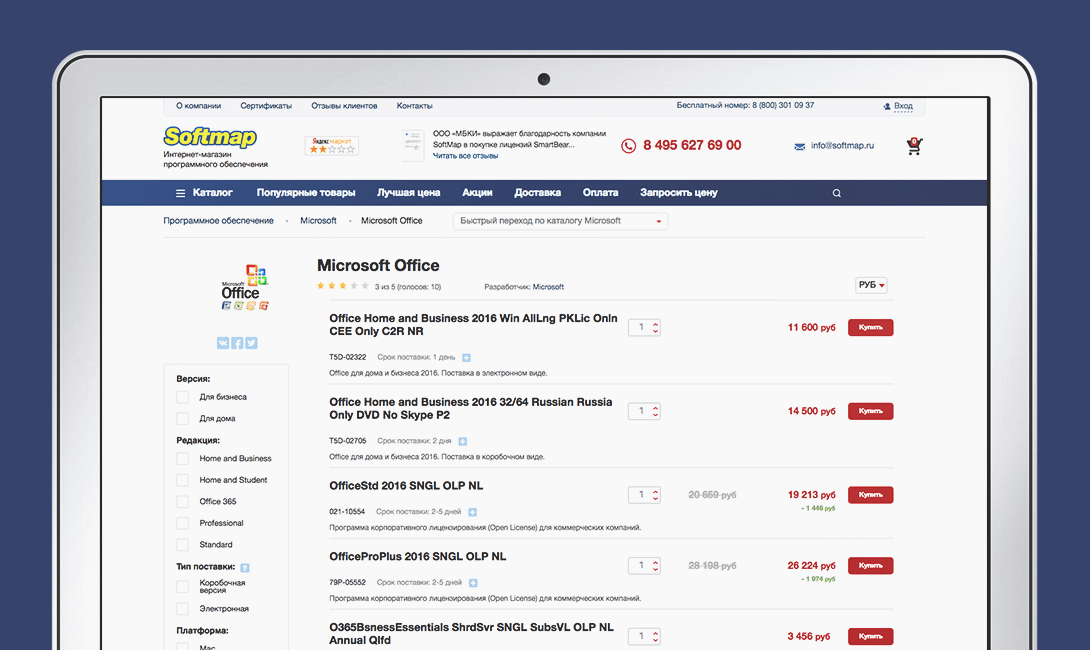Buy OfficeStd 2016 for 19 213 руб
The width and height of the screenshot is (1090, 650).
870,495
